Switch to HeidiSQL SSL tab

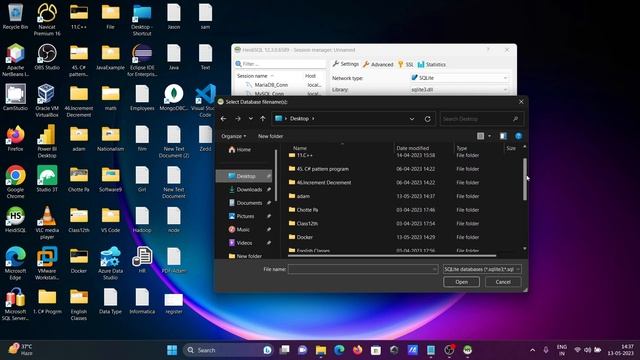[x=406, y=64]
